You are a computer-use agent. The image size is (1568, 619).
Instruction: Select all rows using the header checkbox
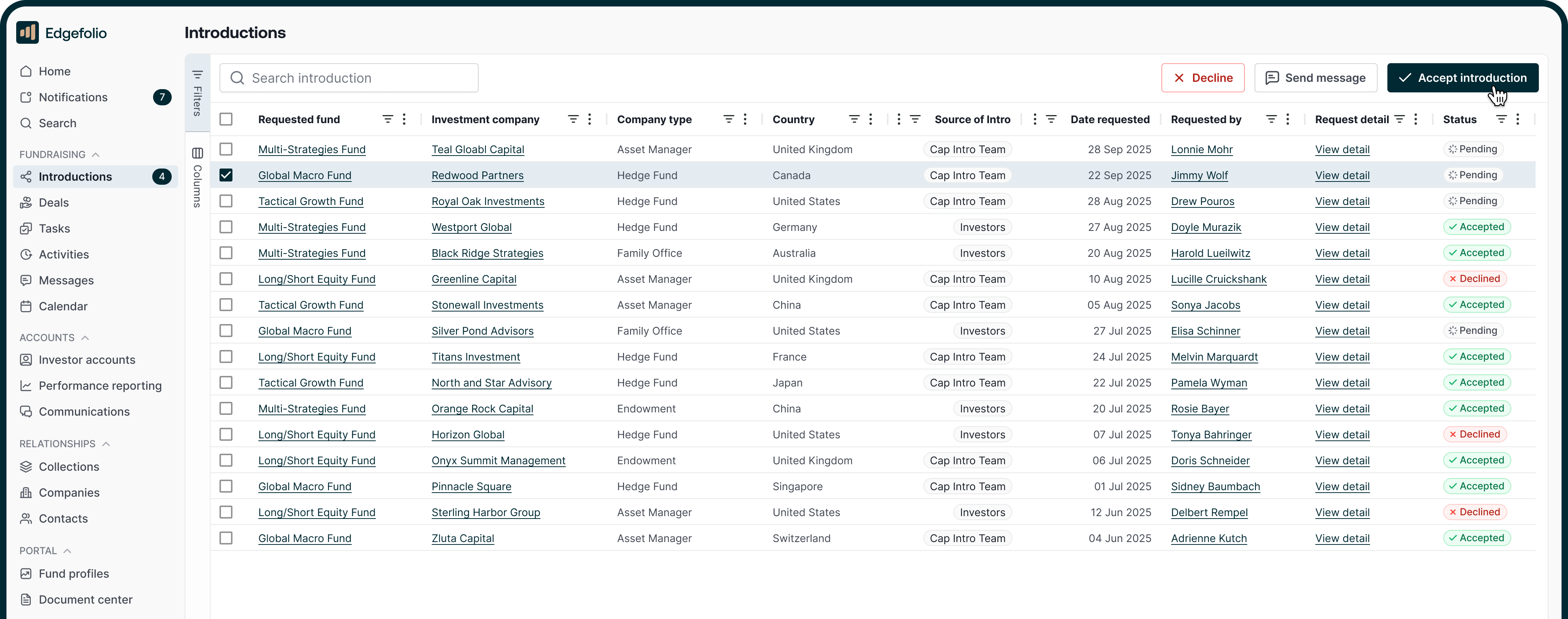click(226, 119)
